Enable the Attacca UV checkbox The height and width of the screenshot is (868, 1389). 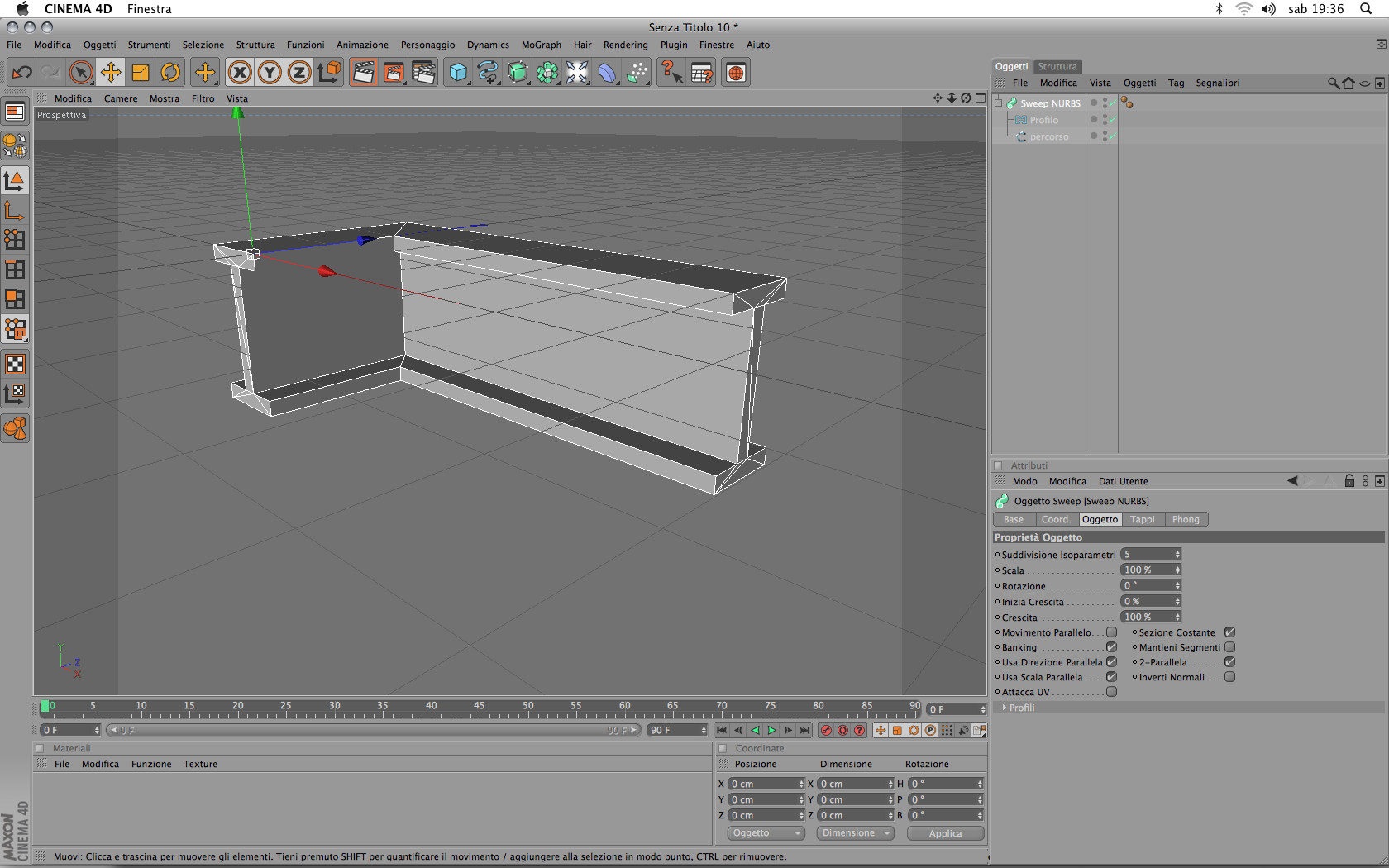tap(1111, 692)
